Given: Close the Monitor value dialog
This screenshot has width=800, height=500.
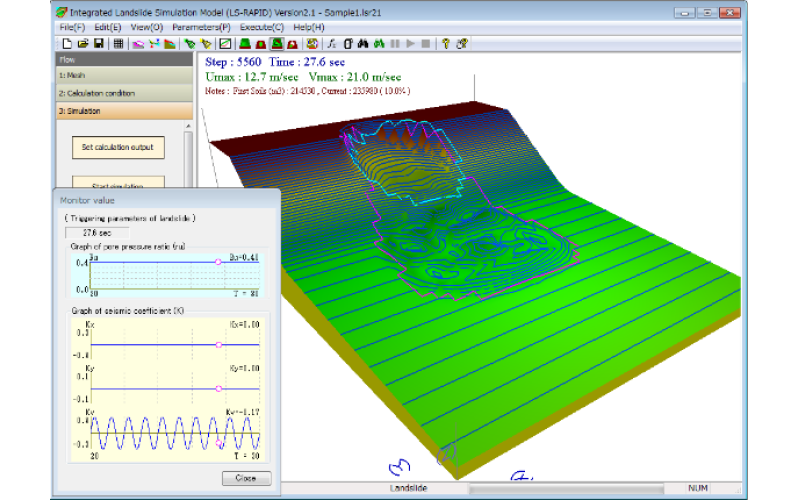Looking at the screenshot, I should [246, 478].
